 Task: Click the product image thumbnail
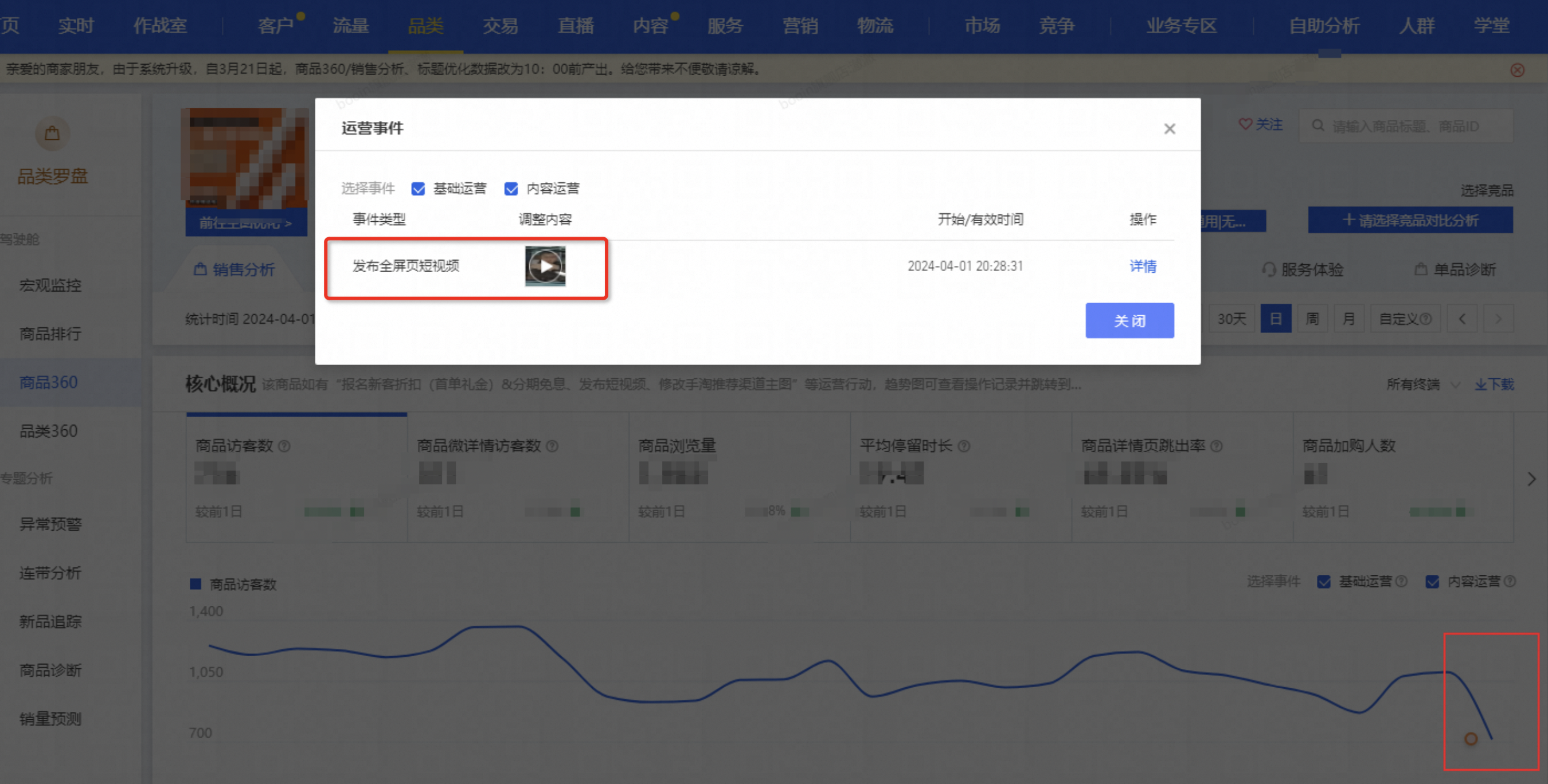coord(246,158)
